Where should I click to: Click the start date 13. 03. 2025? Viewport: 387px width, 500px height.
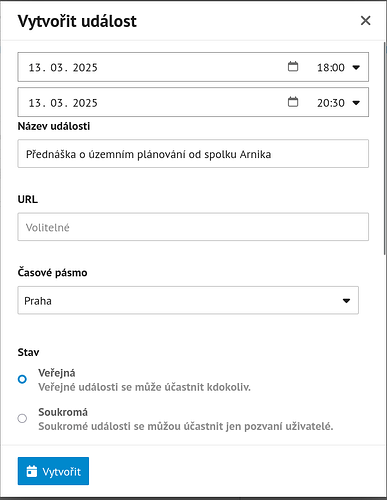[x=63, y=68]
